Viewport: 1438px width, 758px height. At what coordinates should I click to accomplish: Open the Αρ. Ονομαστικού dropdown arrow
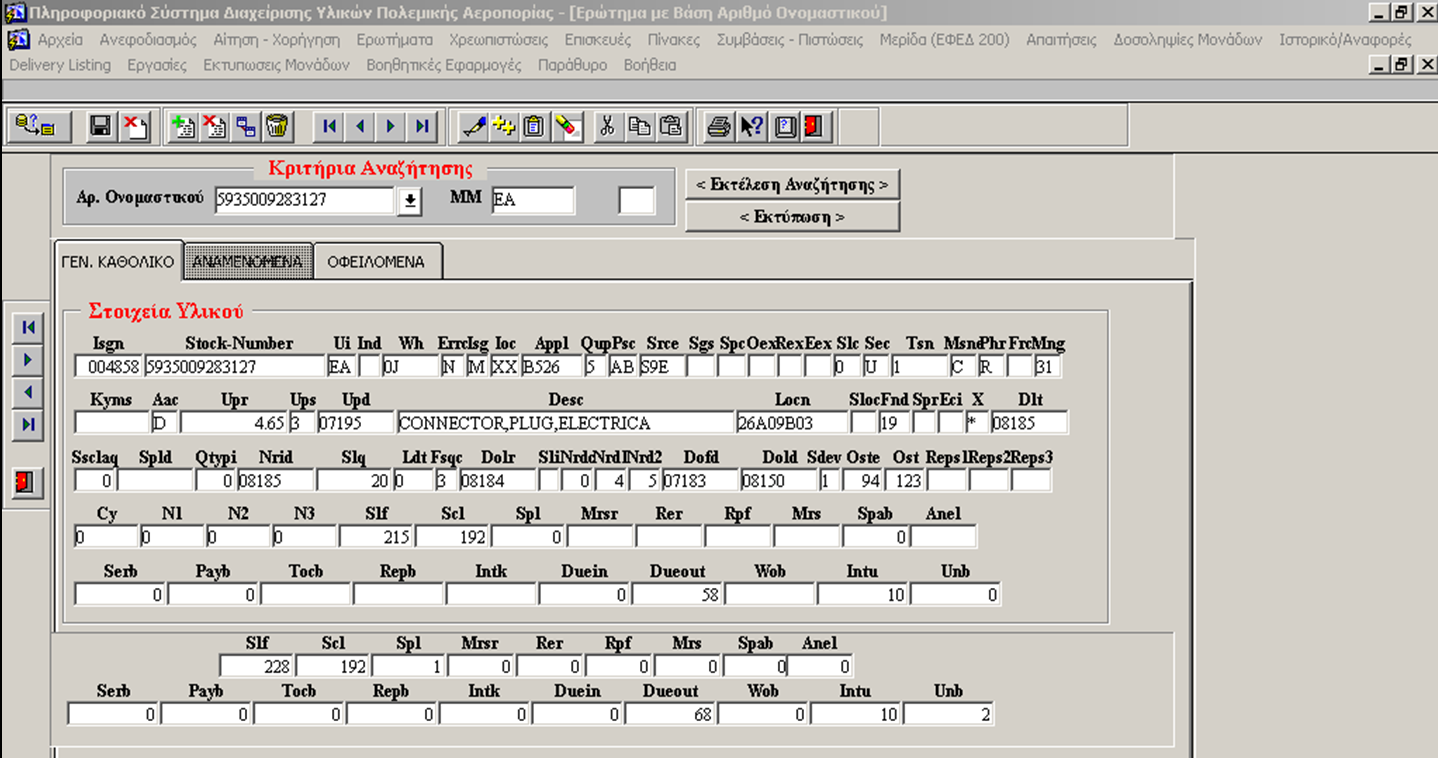pos(409,201)
